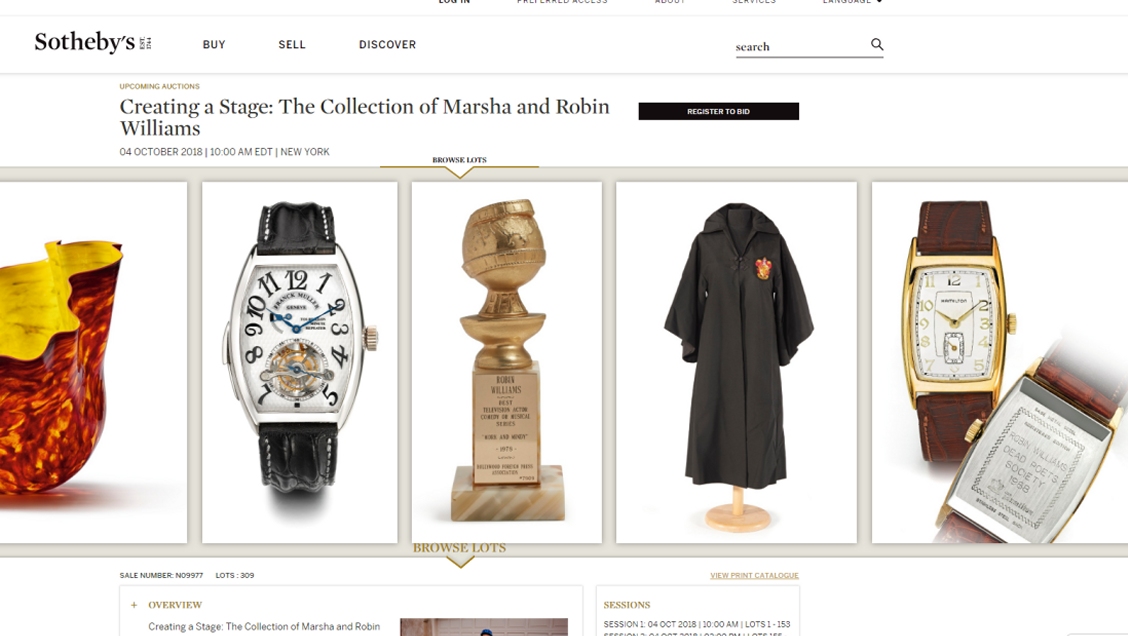
Task: Open the black robe lot
Action: coord(736,362)
